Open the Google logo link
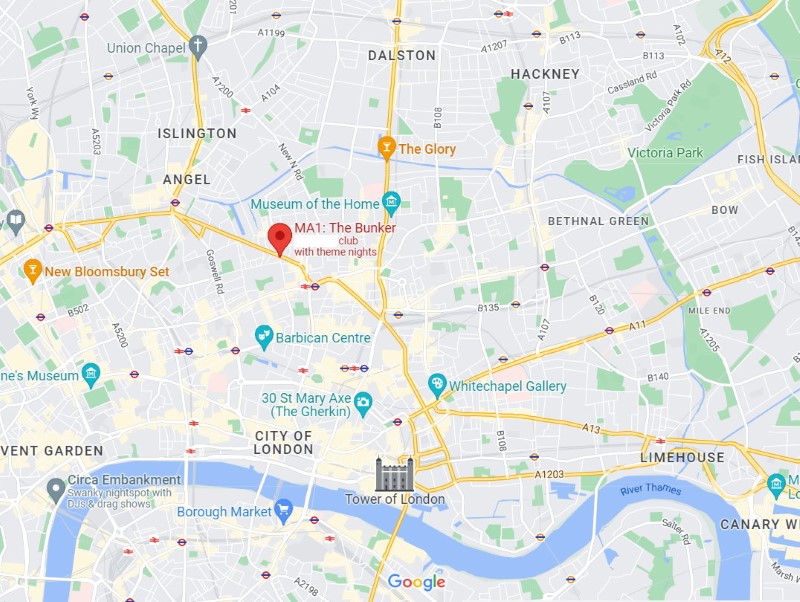 (x=416, y=582)
